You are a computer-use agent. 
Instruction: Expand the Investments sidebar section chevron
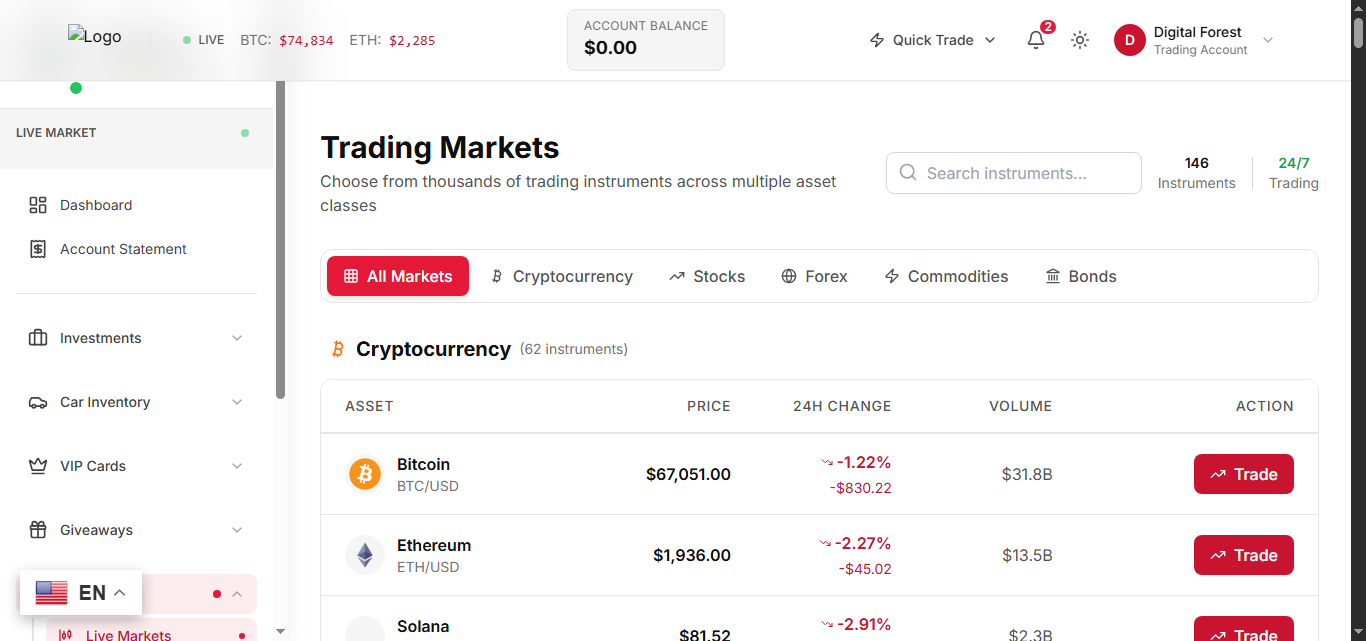click(237, 338)
